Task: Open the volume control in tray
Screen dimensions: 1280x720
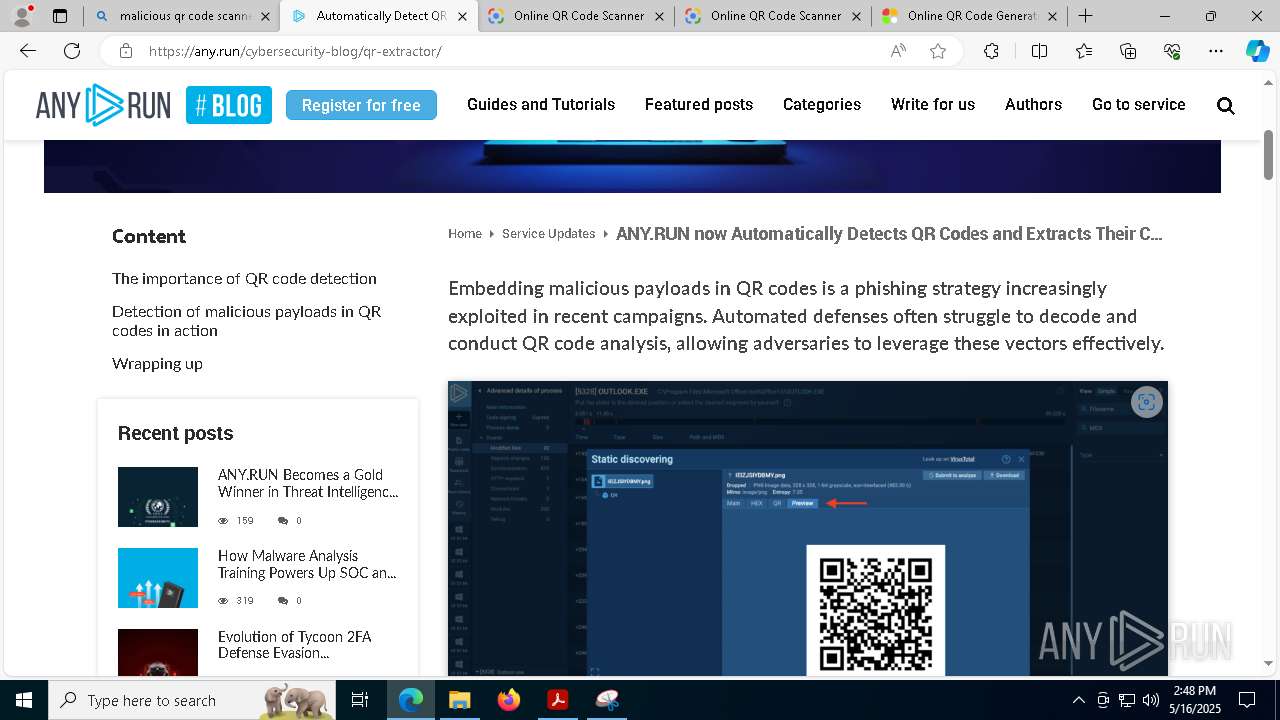Action: pos(1150,700)
